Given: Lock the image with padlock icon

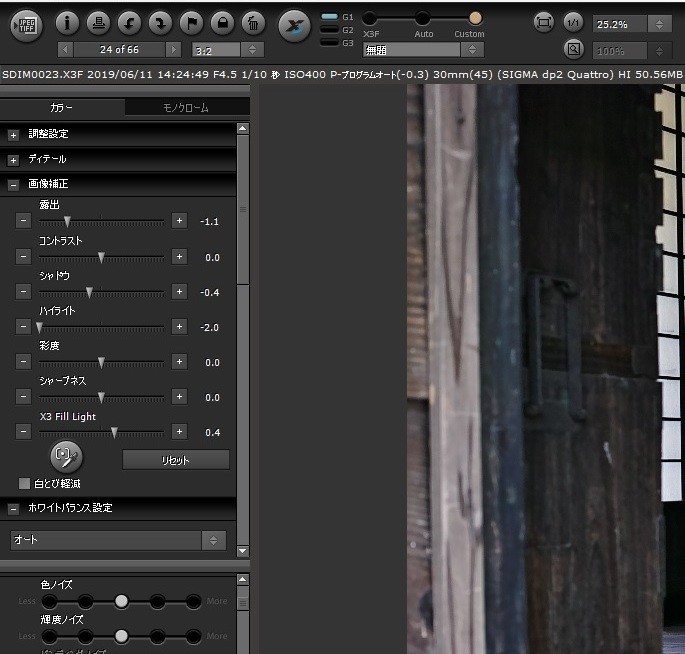Looking at the screenshot, I should click(x=222, y=23).
